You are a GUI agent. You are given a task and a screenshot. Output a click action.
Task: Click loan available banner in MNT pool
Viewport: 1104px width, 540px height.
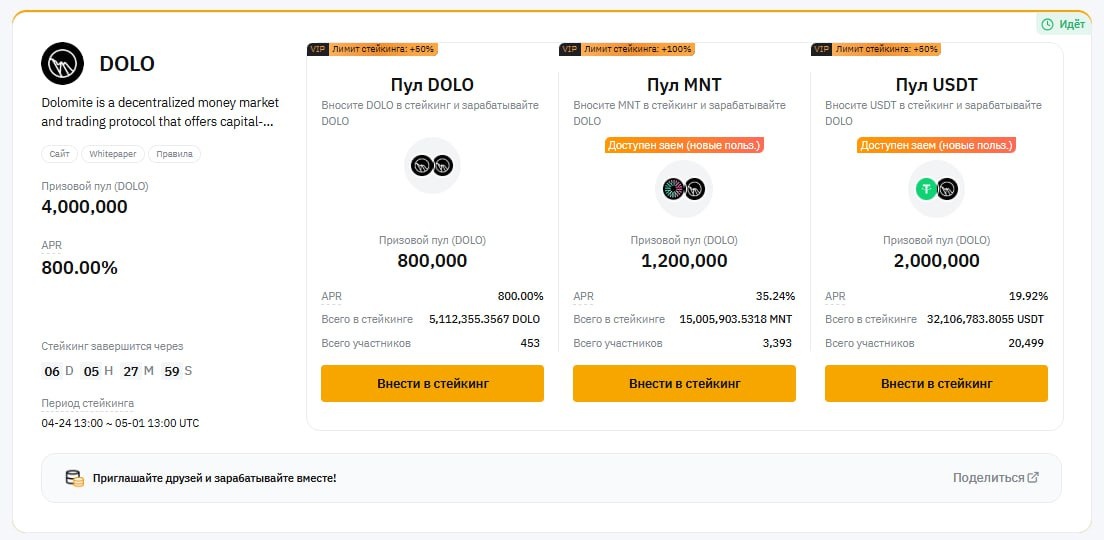tap(684, 145)
